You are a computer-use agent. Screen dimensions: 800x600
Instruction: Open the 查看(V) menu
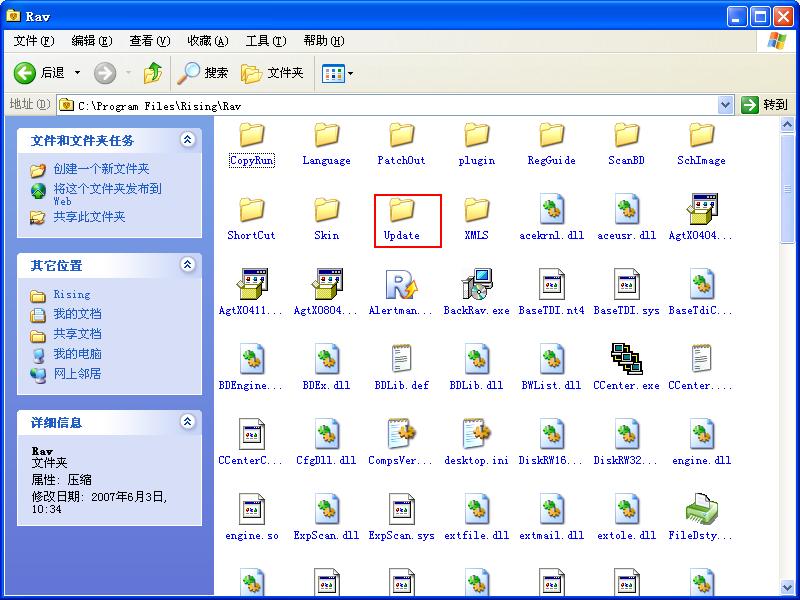[x=149, y=41]
